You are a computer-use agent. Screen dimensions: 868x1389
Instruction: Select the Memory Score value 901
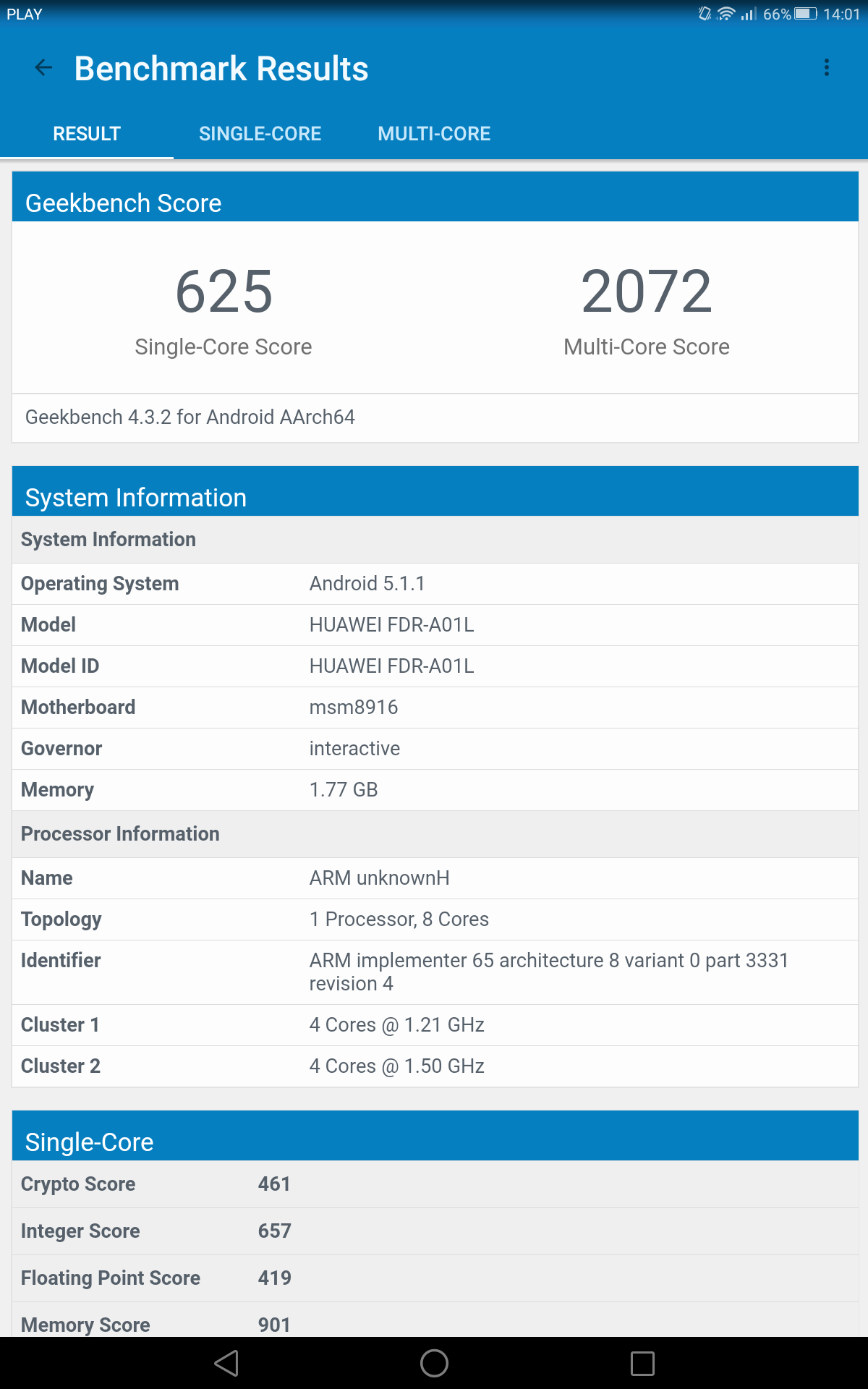click(x=274, y=1325)
